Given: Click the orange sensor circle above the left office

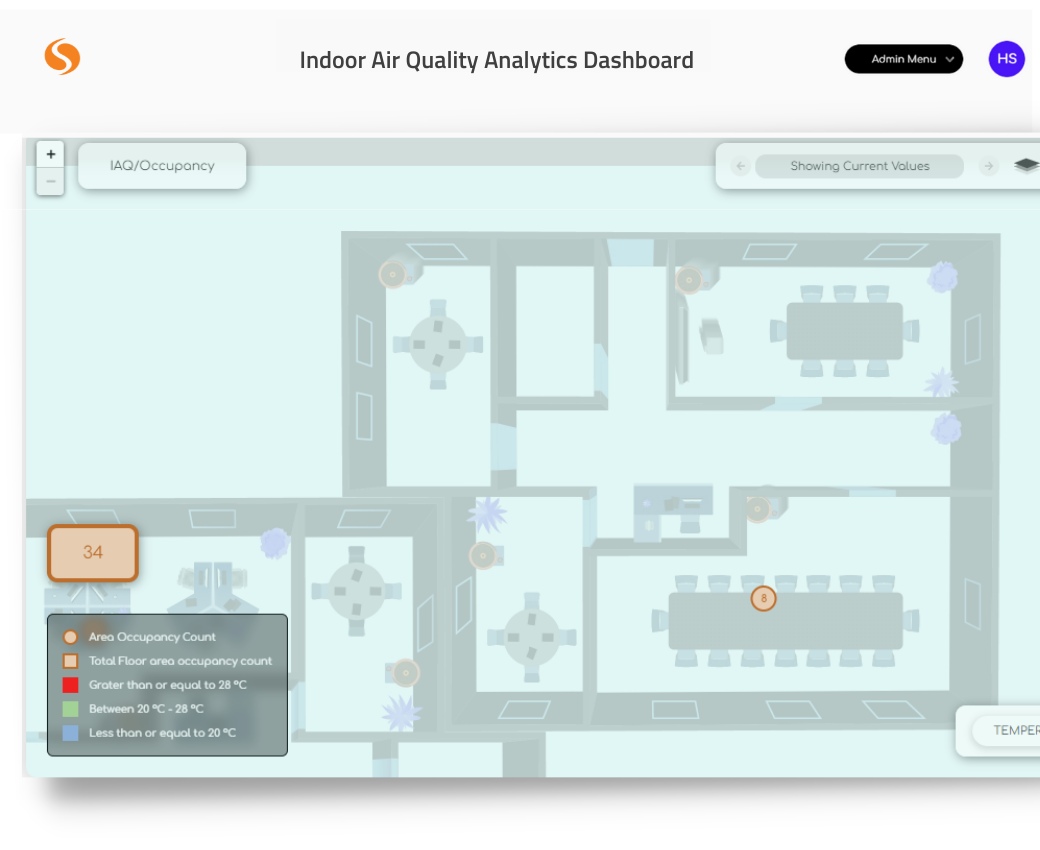Looking at the screenshot, I should (392, 274).
